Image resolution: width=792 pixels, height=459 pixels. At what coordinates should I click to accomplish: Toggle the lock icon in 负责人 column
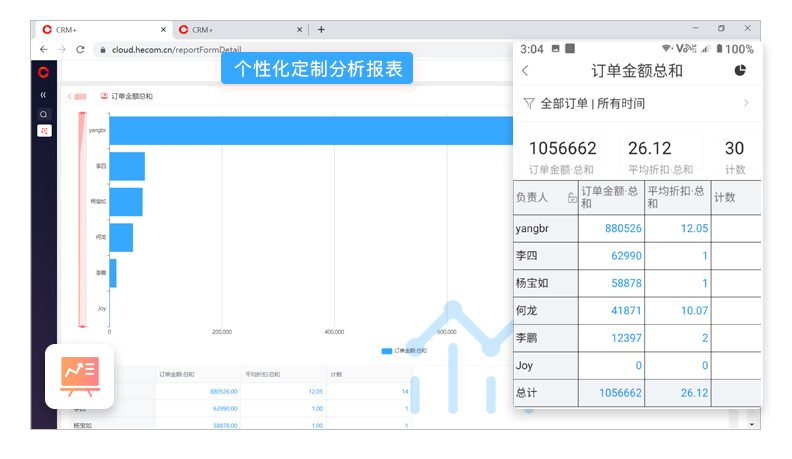pos(570,197)
